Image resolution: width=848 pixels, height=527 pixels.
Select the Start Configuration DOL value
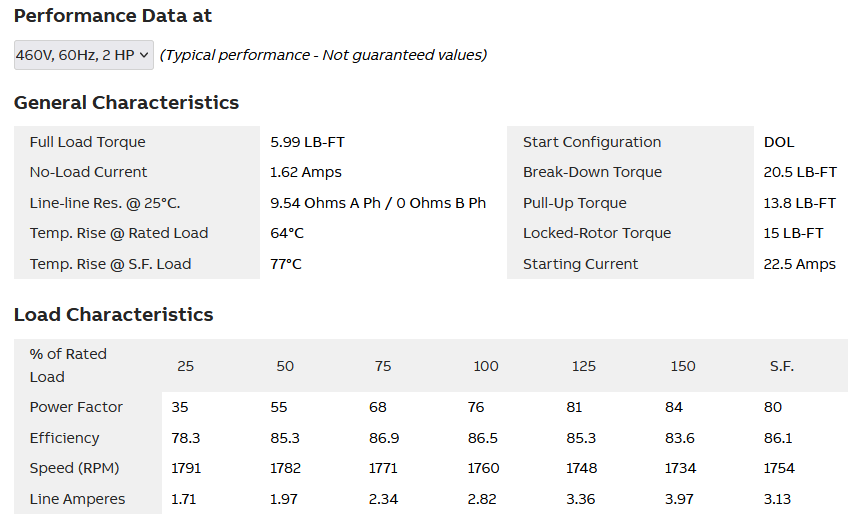[779, 142]
